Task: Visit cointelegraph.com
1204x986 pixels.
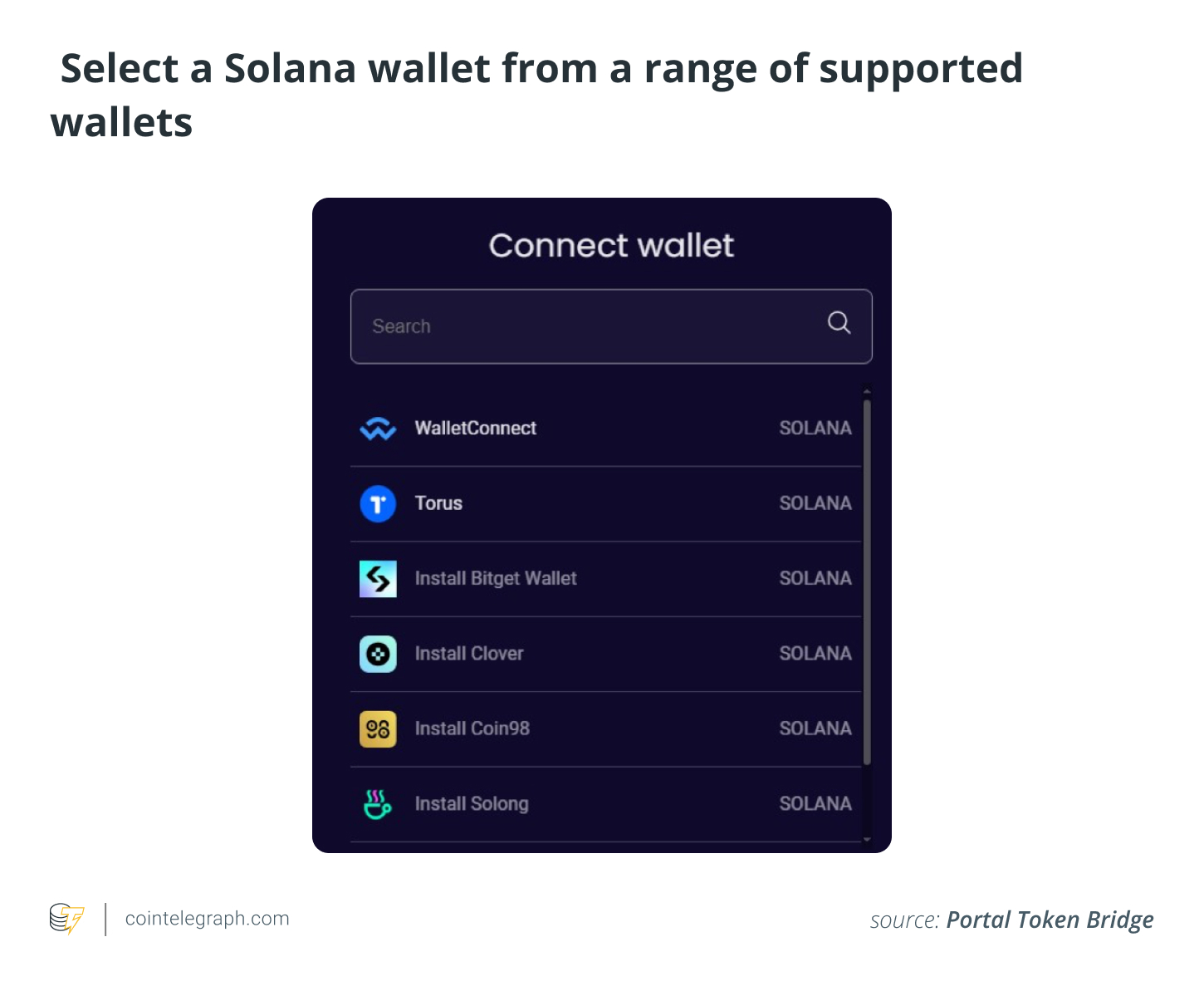Action: pos(206,919)
